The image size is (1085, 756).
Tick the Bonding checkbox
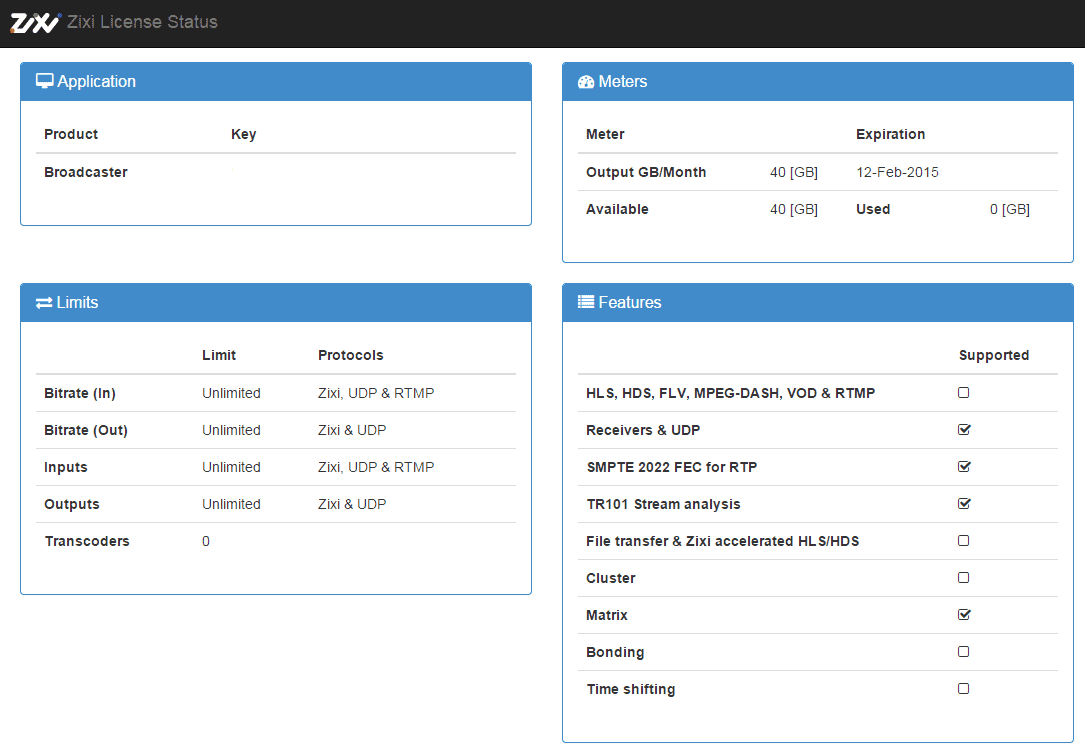tap(963, 652)
